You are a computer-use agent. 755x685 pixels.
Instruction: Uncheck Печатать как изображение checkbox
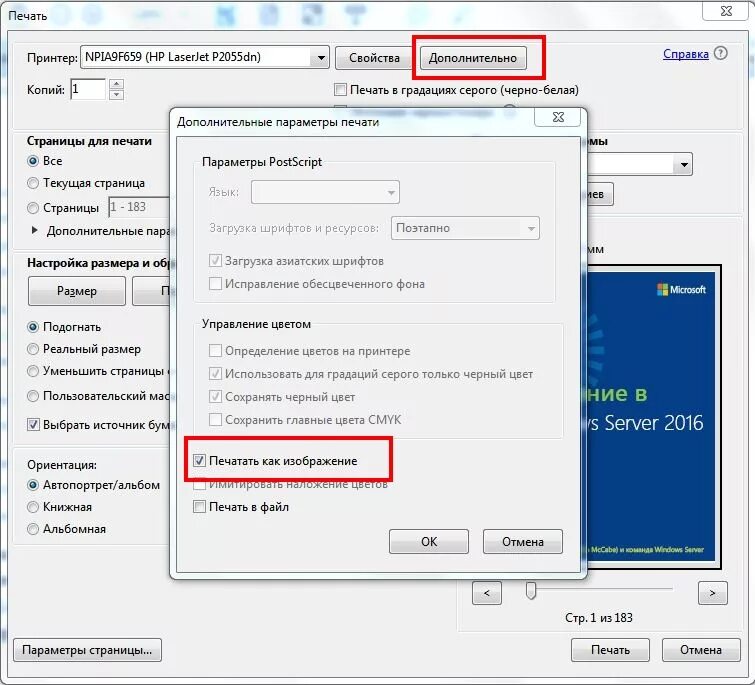point(199,461)
